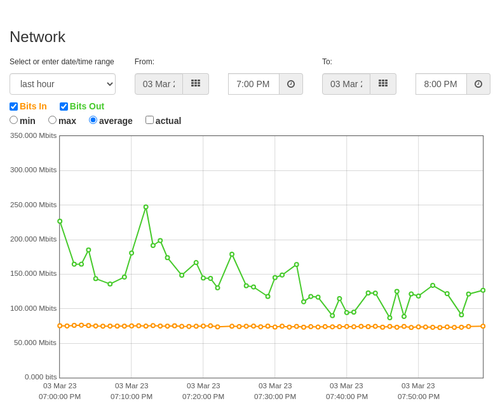Click the To date field '03 Mar'
500x403 pixels.
tap(346, 84)
